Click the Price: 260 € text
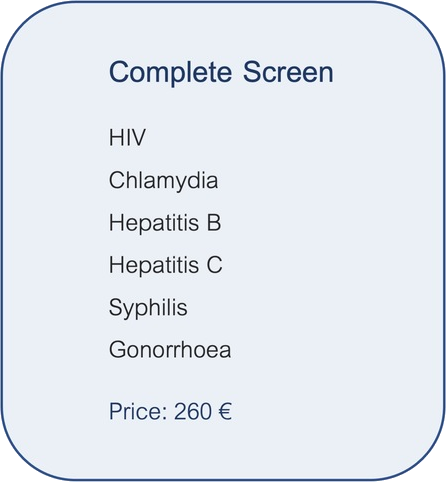The image size is (446, 482). [170, 412]
